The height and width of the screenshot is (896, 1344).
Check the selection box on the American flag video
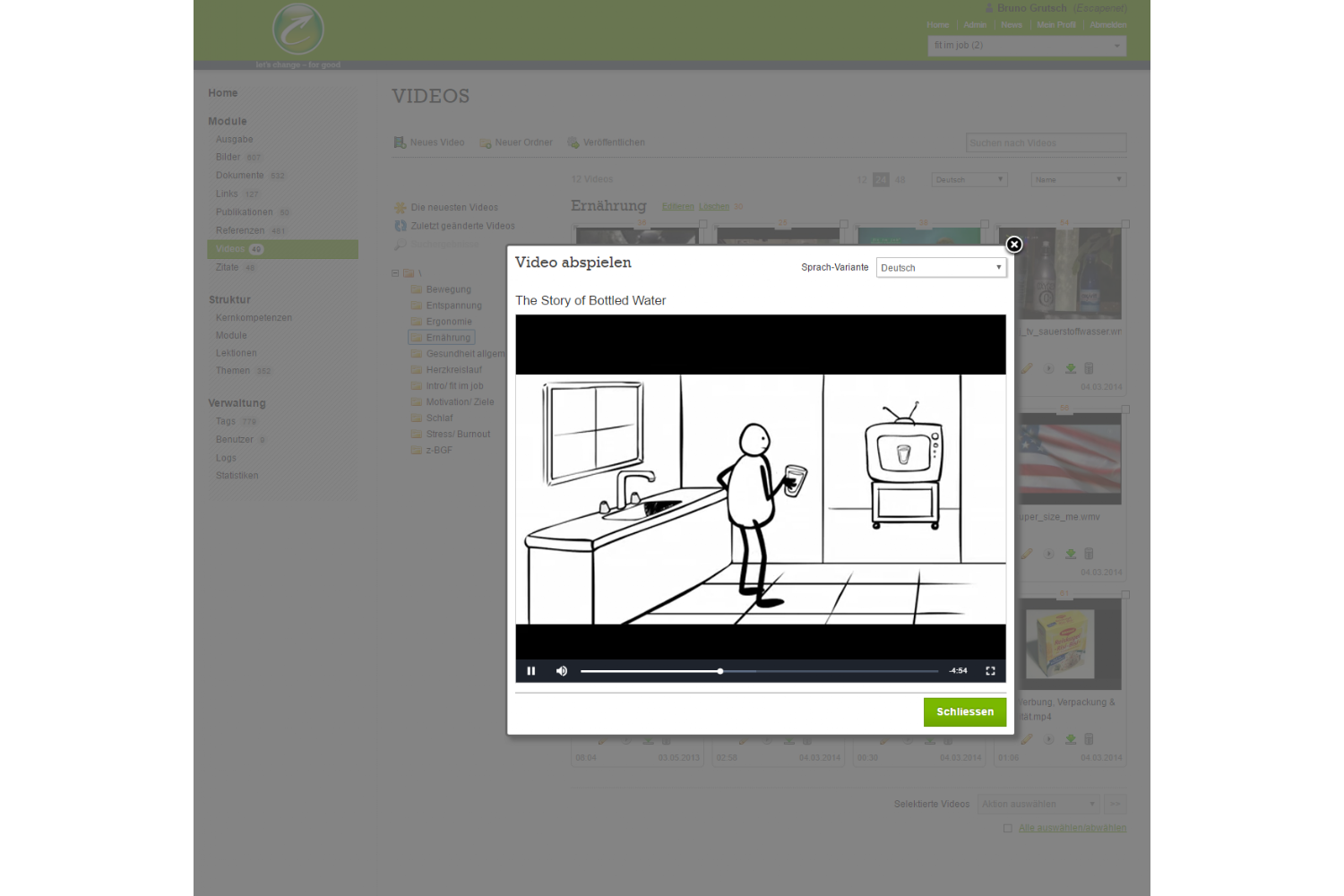[1125, 409]
